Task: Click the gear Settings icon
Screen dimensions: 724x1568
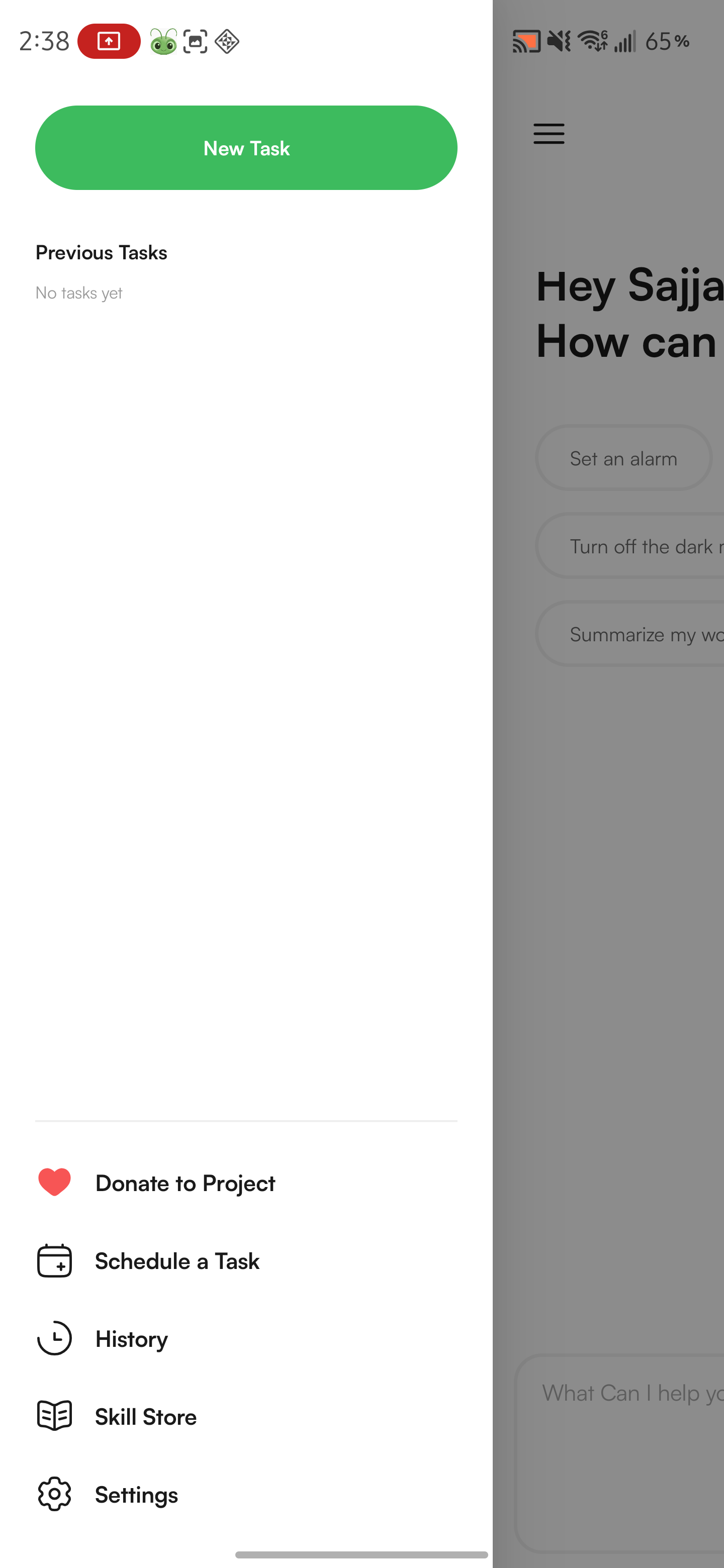Action: (x=54, y=1494)
